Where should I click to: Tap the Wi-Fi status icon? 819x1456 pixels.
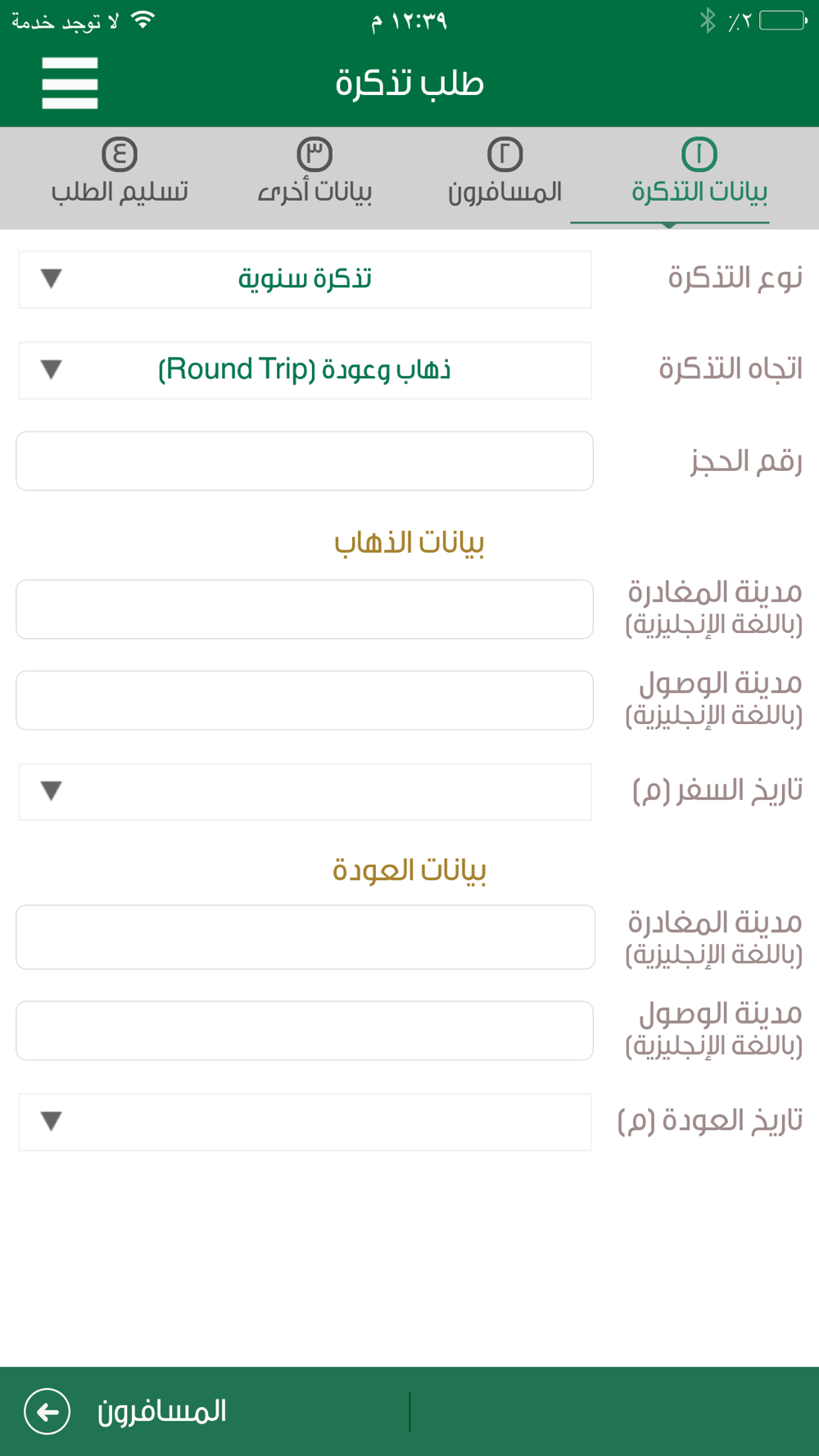[x=143, y=20]
